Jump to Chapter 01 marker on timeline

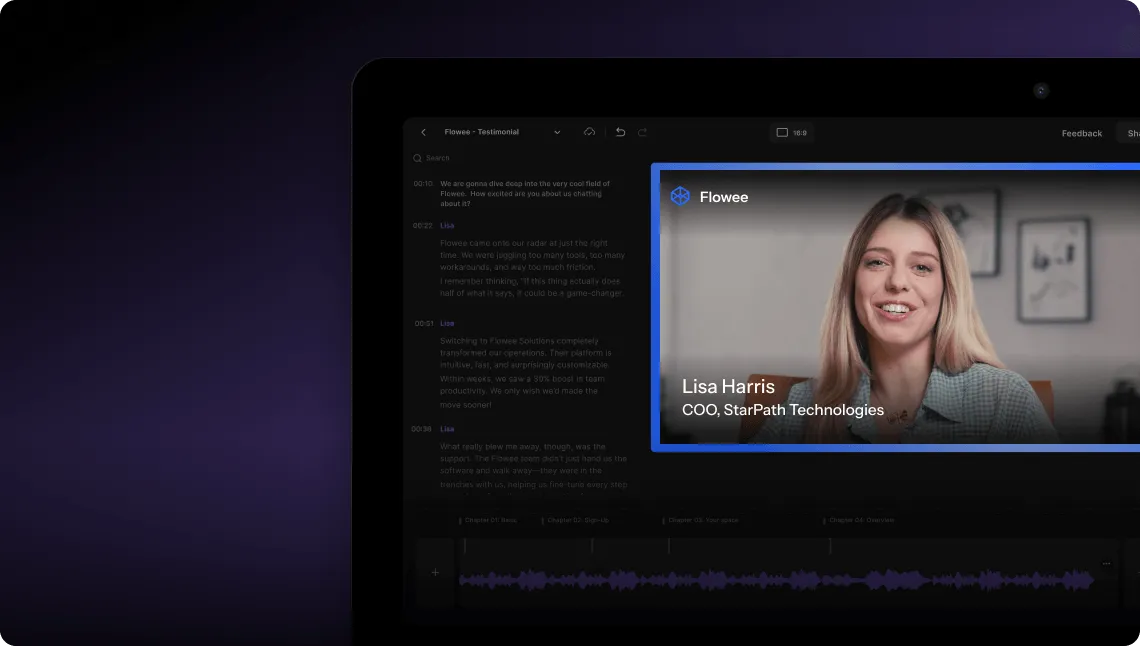(488, 520)
